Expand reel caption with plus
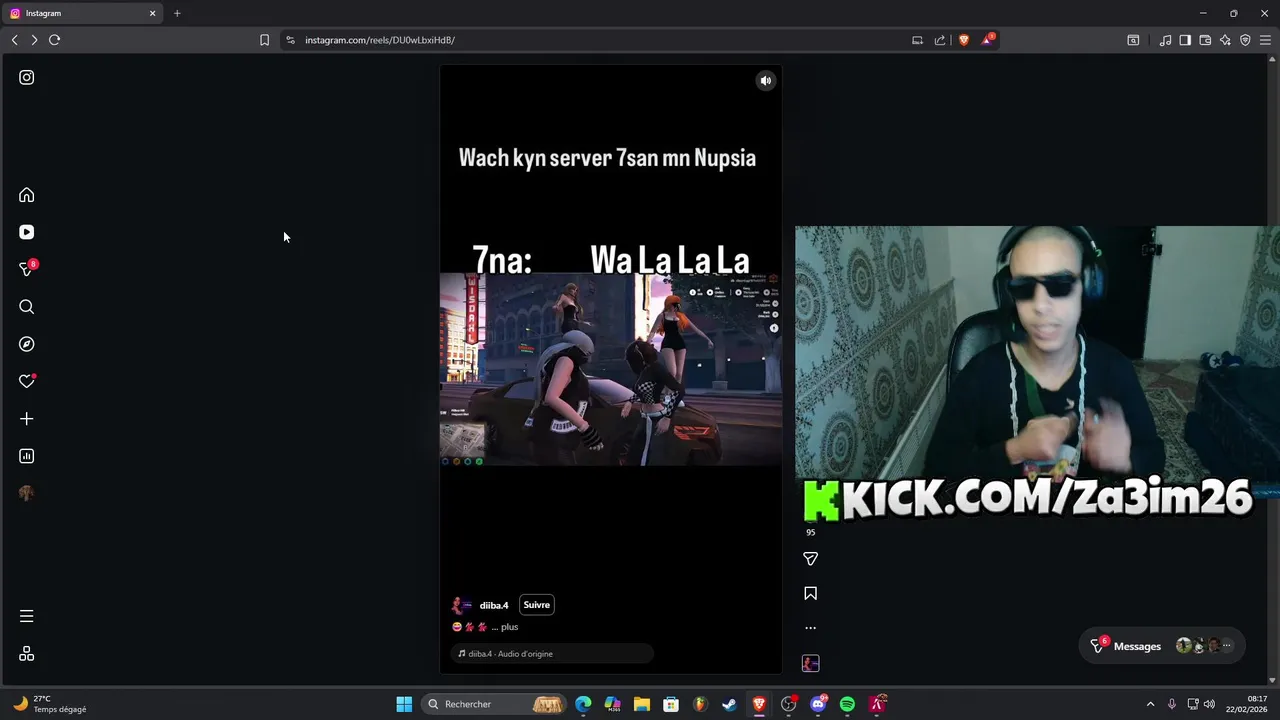Viewport: 1280px width, 720px height. point(509,627)
